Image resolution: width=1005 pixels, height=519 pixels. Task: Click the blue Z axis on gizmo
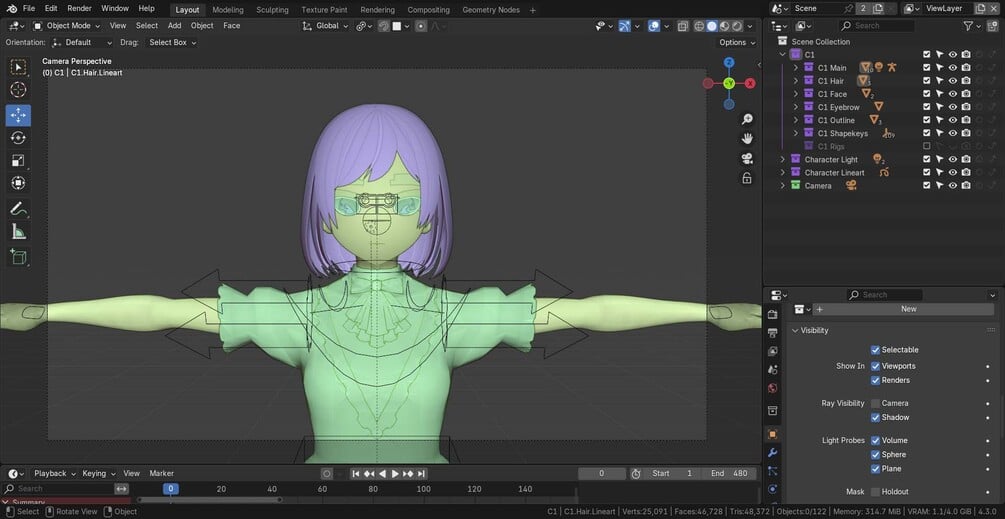[729, 62]
